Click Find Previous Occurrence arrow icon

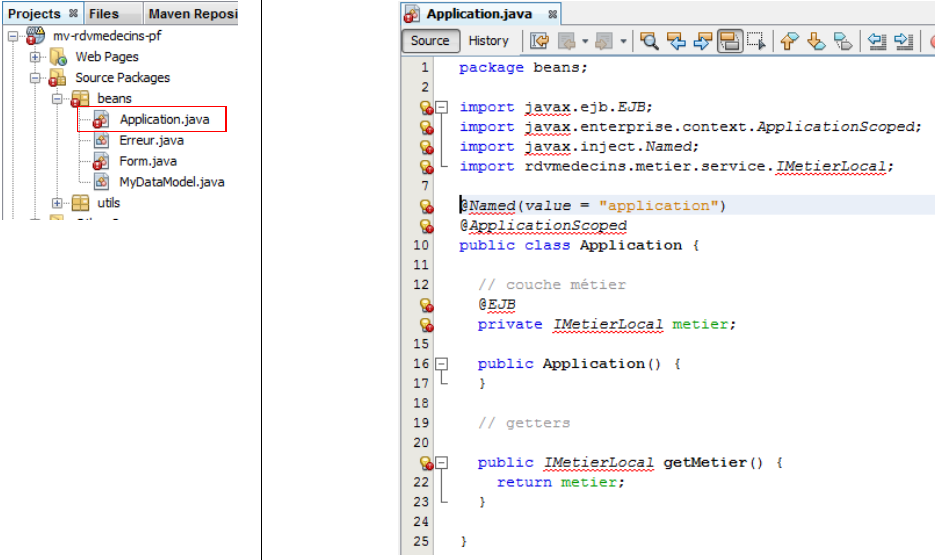pyautogui.click(x=676, y=41)
